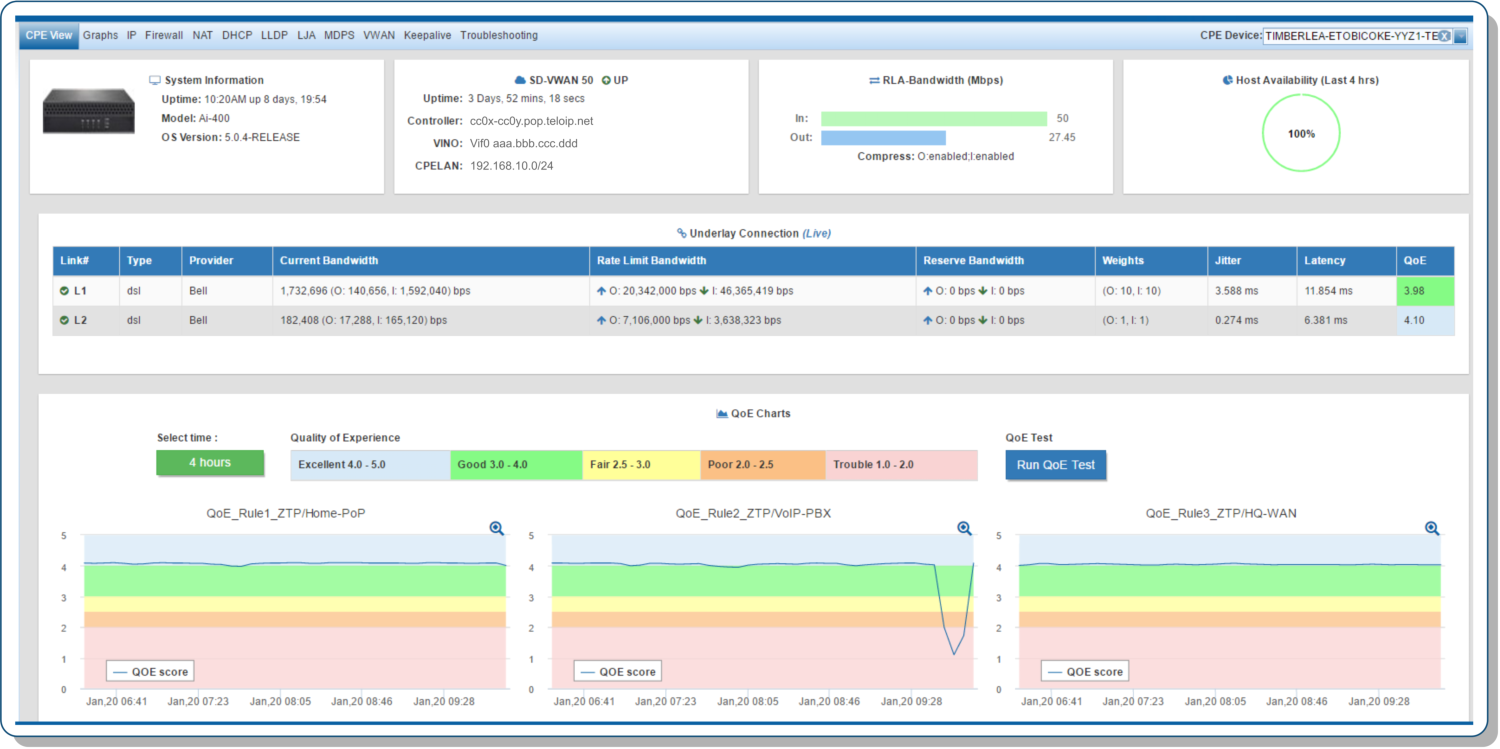
Task: Click the Good 3.0 - 4.0 legend swatch
Action: click(x=516, y=465)
